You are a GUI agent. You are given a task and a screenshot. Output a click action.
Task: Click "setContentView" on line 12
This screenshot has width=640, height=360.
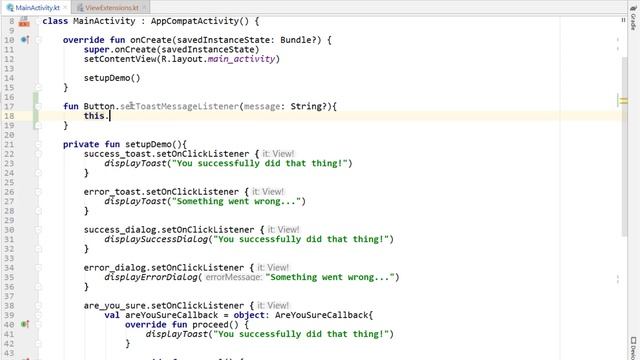(120, 59)
